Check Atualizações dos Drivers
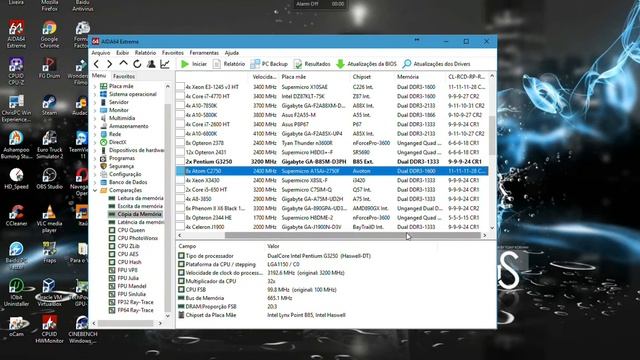640x360 pixels. tap(436, 64)
